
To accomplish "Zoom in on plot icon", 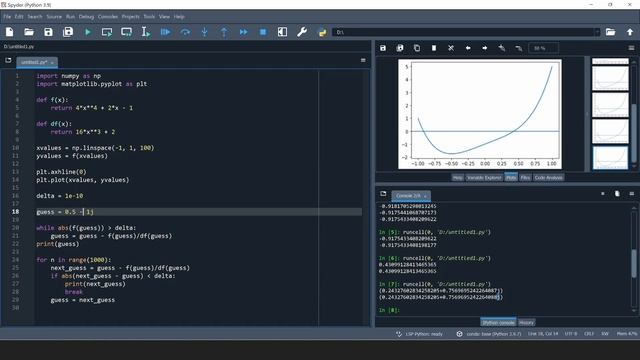I will click(x=502, y=48).
